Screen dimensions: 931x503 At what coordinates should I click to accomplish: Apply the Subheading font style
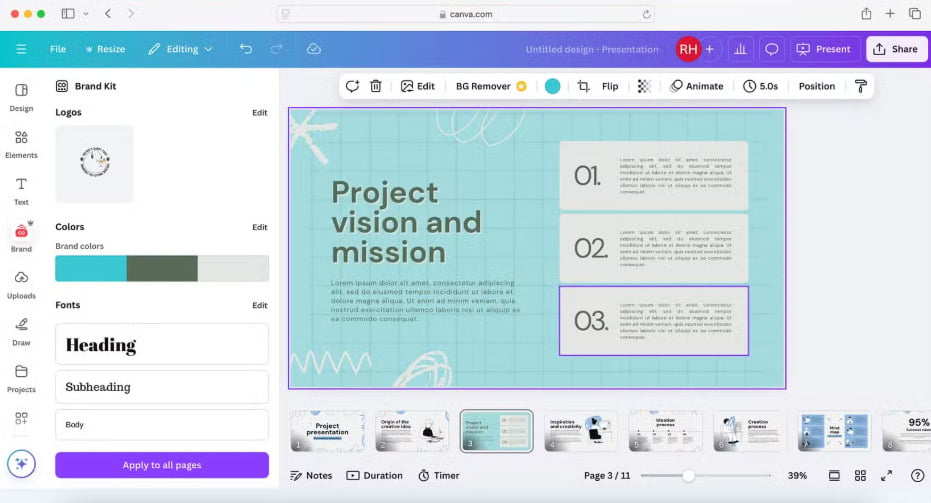pos(162,387)
